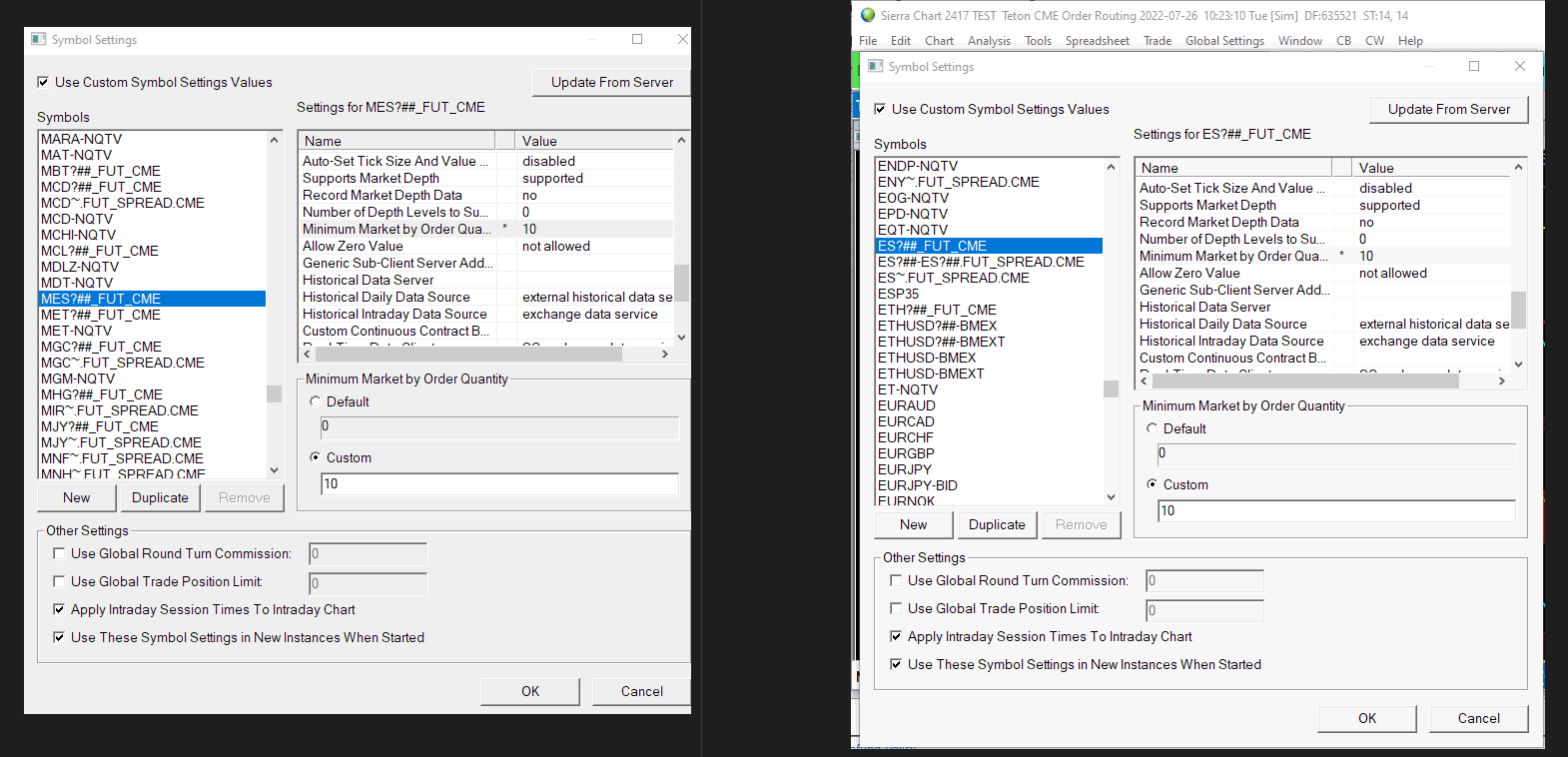Enable Use Global Trade Position Limit in left window
The width and height of the screenshot is (1568, 757).
(59, 581)
